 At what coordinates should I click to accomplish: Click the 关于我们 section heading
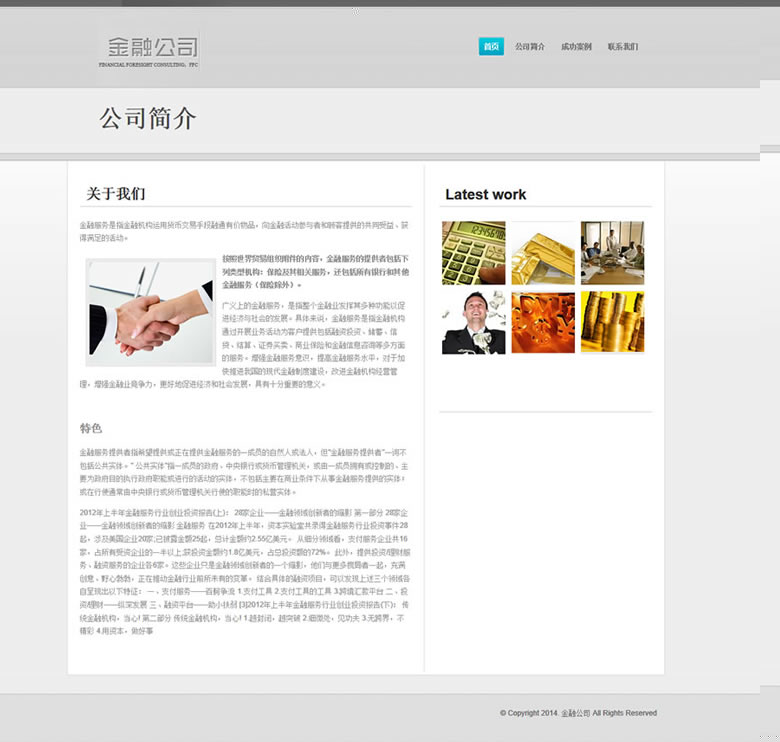[x=115, y=194]
